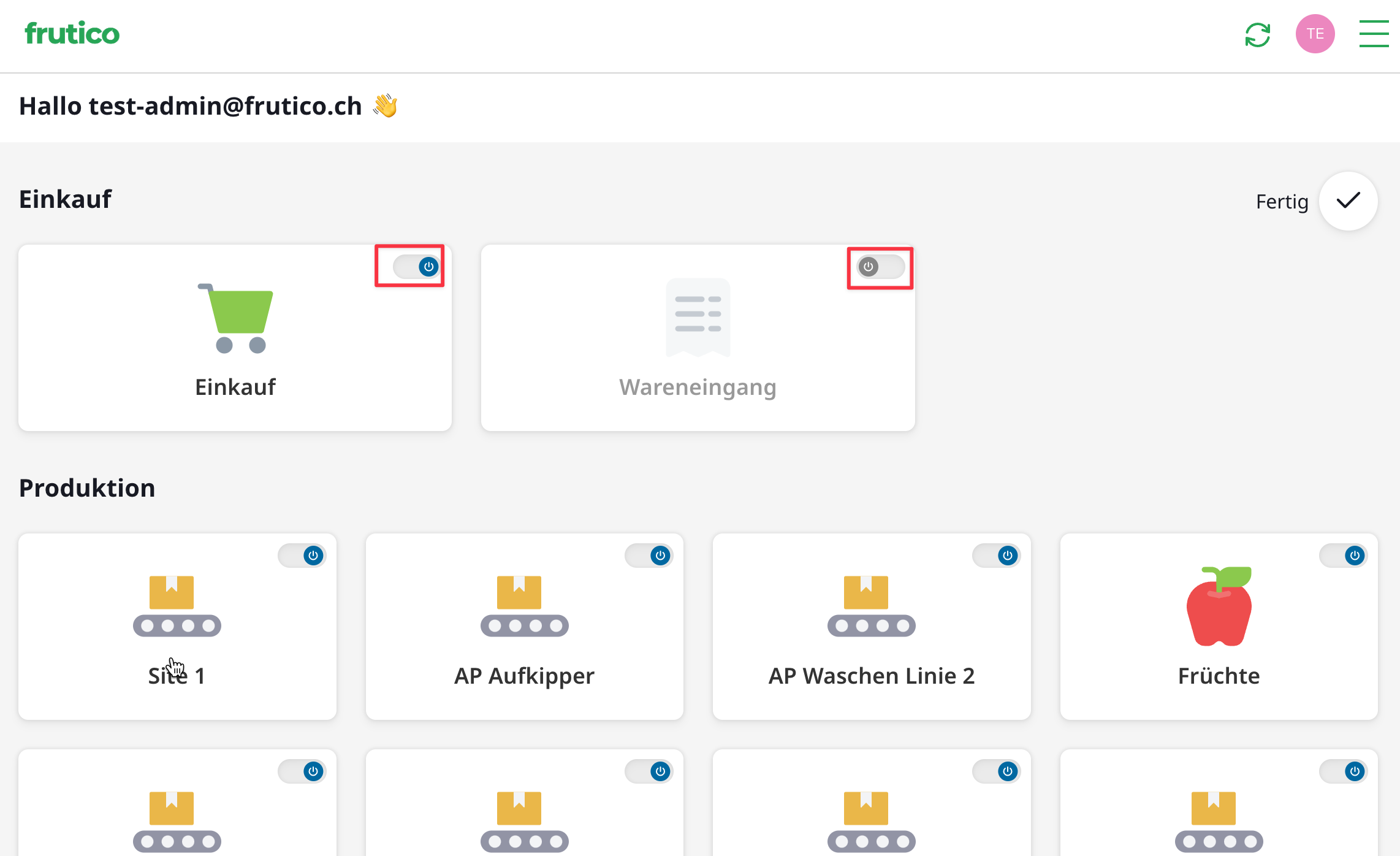Click the green refresh sync icon
This screenshot has width=1400, height=856.
click(1257, 34)
